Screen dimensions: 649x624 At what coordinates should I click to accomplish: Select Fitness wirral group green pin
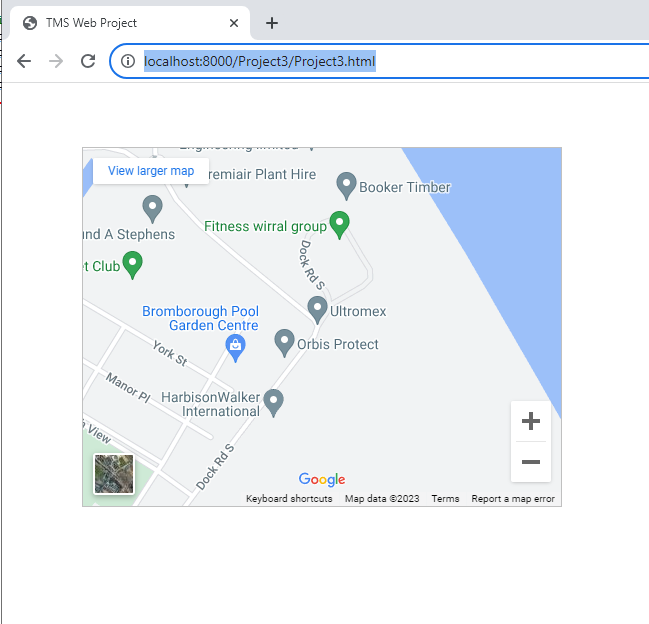click(x=339, y=225)
